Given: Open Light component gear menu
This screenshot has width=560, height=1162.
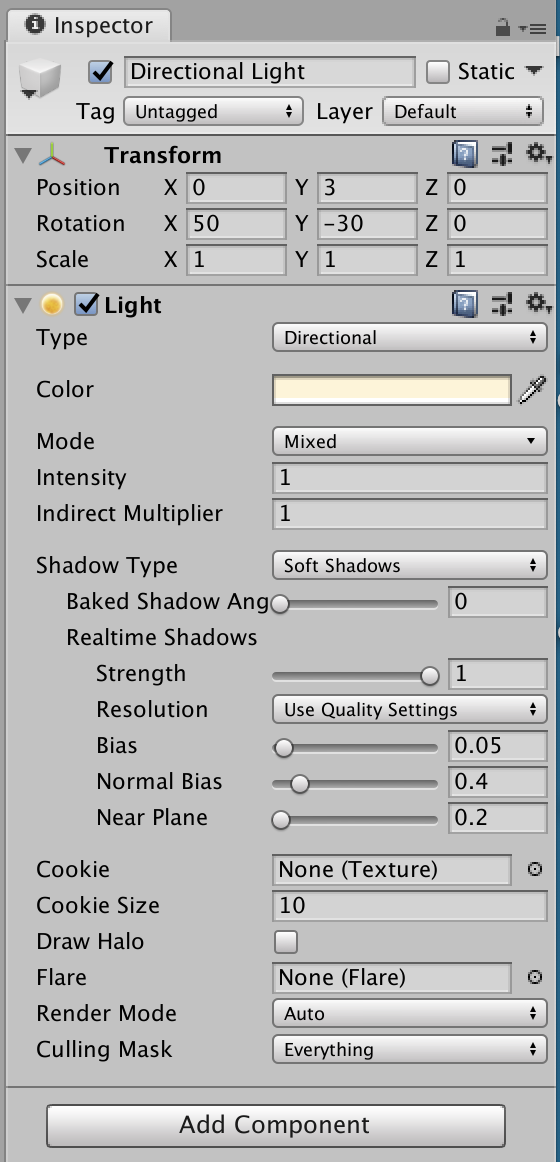Looking at the screenshot, I should (x=538, y=304).
